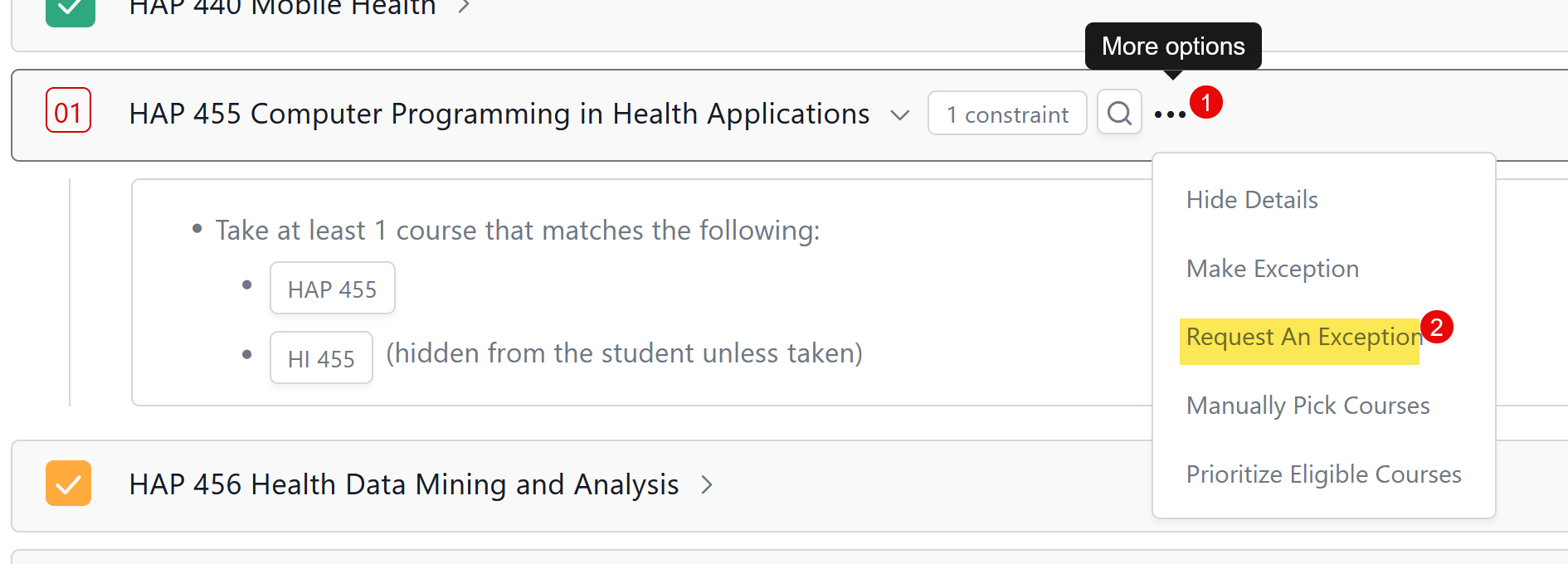Collapse HAP 455 requirement chevron
This screenshot has width=1568, height=564.
coord(899,114)
